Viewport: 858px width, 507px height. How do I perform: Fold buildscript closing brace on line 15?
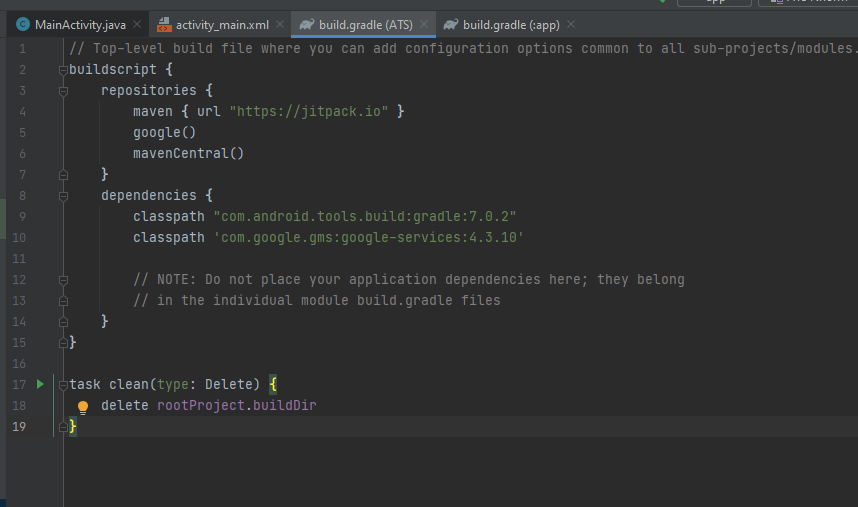pyautogui.click(x=63, y=343)
